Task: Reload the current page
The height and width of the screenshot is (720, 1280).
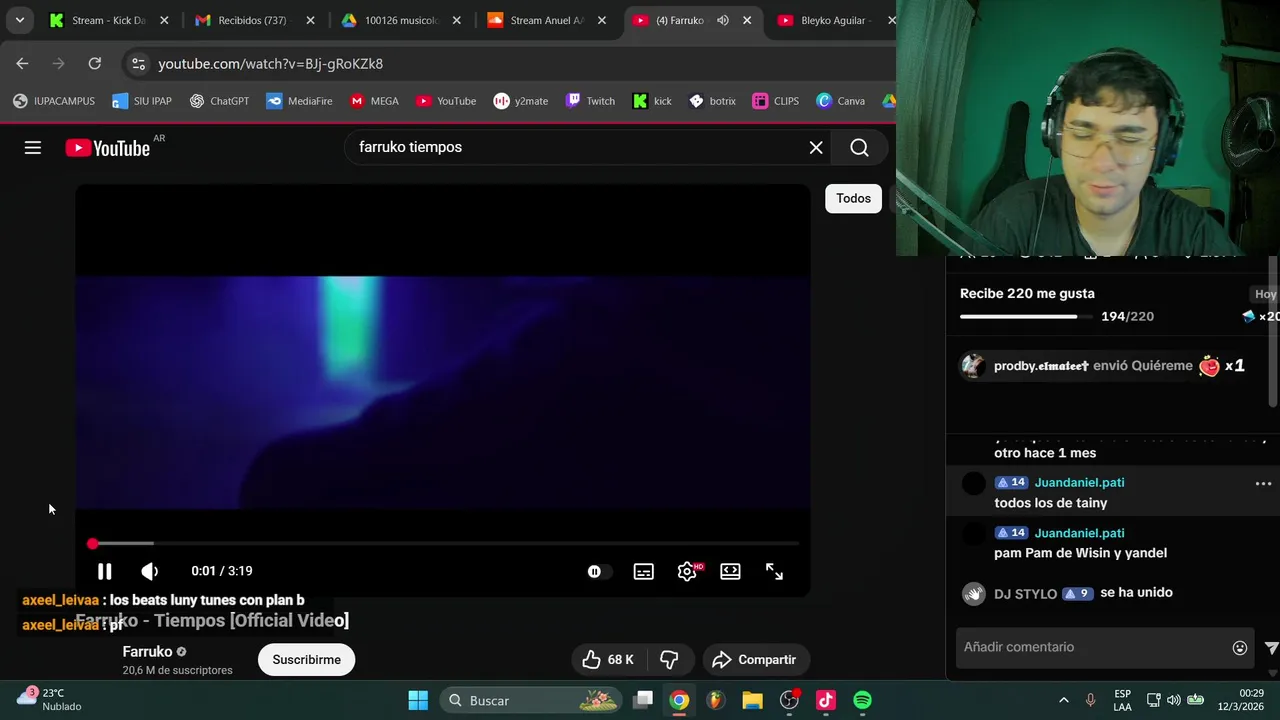Action: [x=94, y=63]
